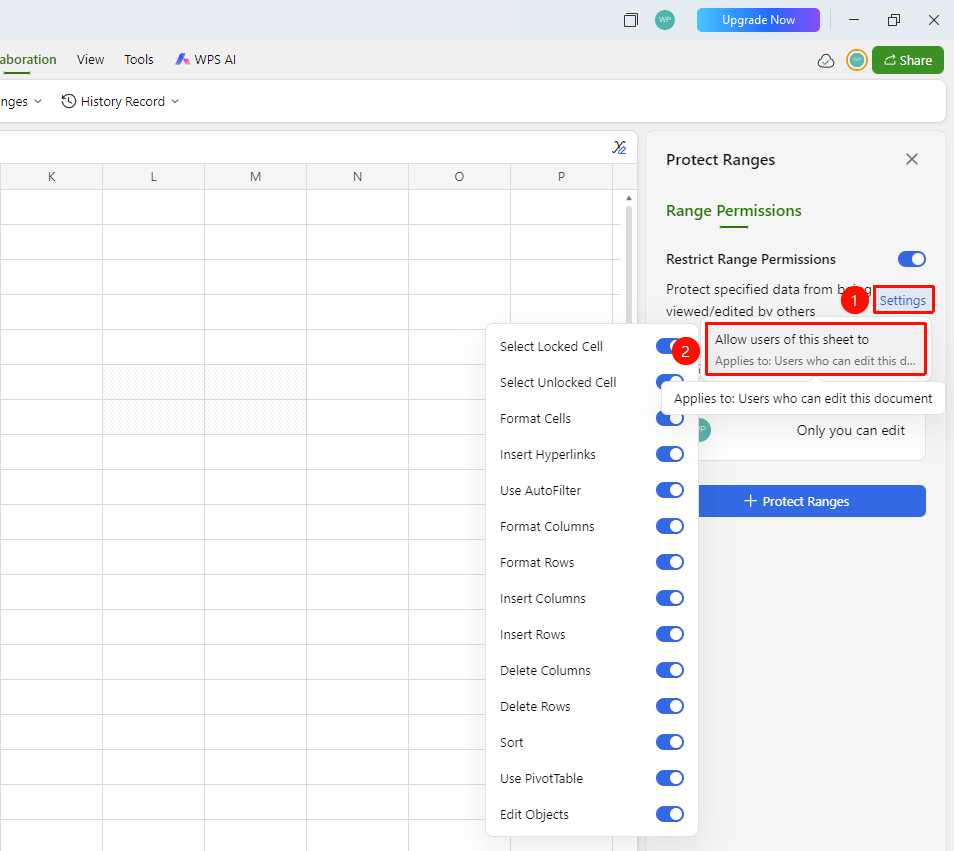This screenshot has width=954, height=851.
Task: Disable the Sort permission switch
Action: click(670, 742)
